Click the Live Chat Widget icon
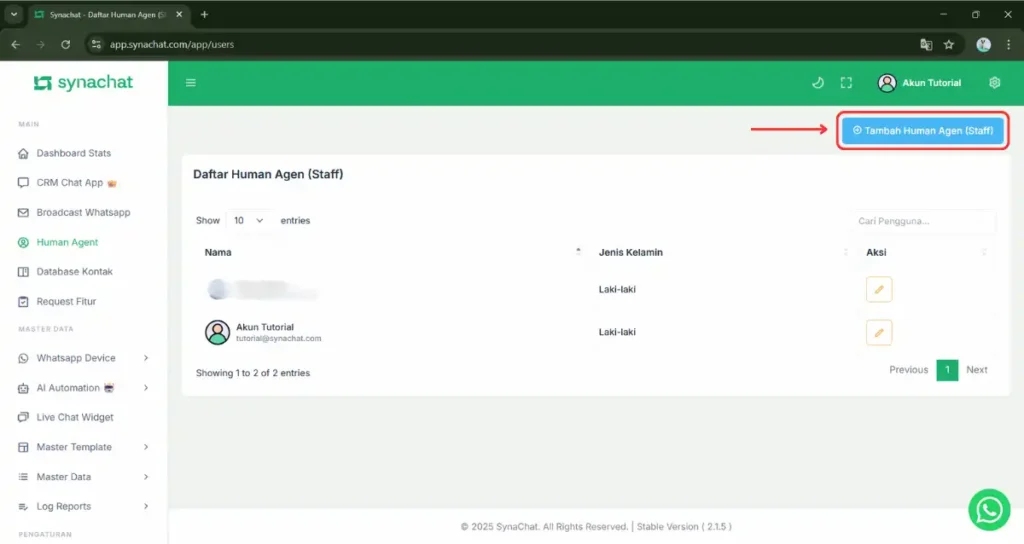1024x544 pixels. click(24, 417)
